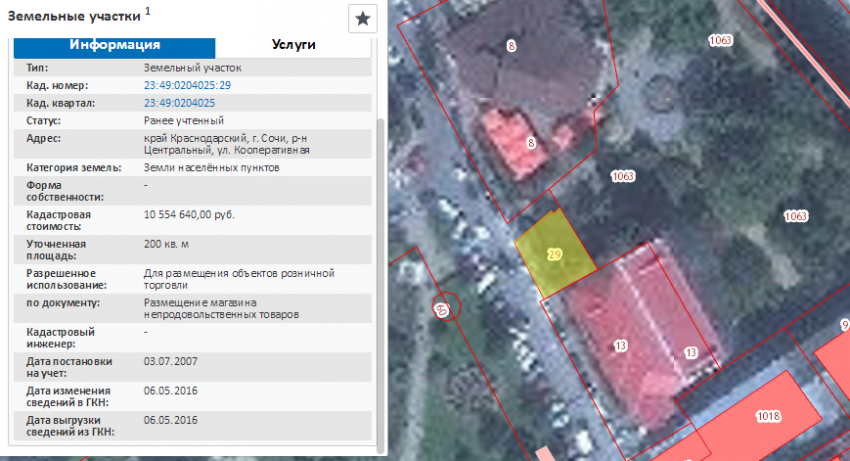
Task: Click the Земельные участки panel title
Action: (x=74, y=14)
